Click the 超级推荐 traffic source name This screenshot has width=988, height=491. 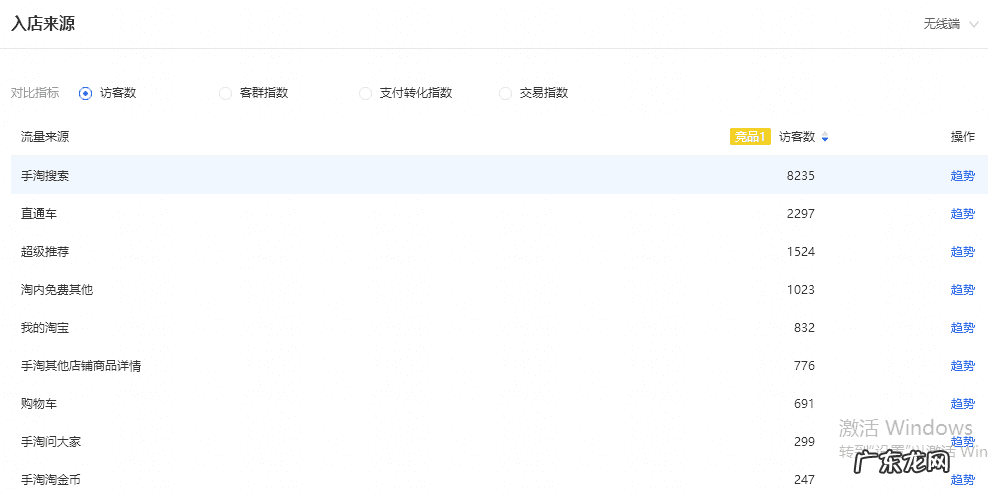pyautogui.click(x=45, y=251)
